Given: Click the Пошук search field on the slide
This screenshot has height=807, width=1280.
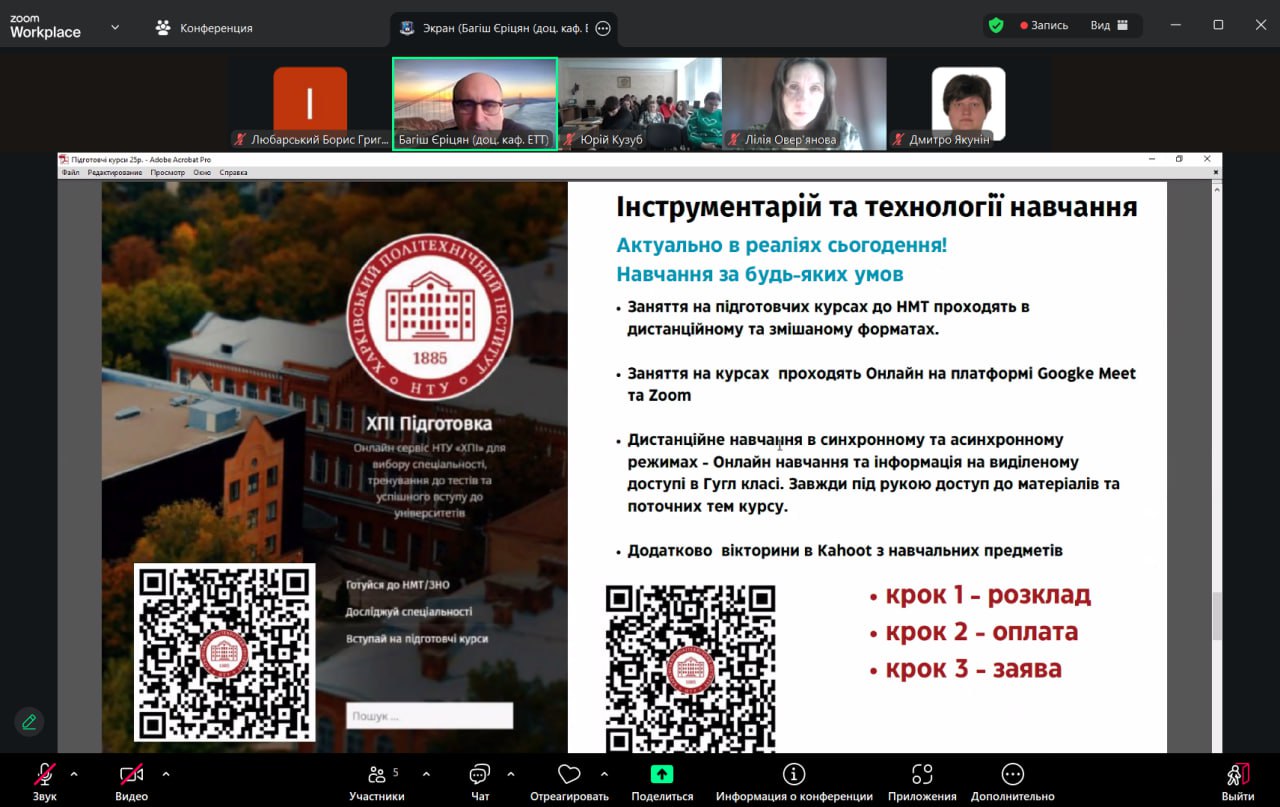Looking at the screenshot, I should [x=429, y=716].
